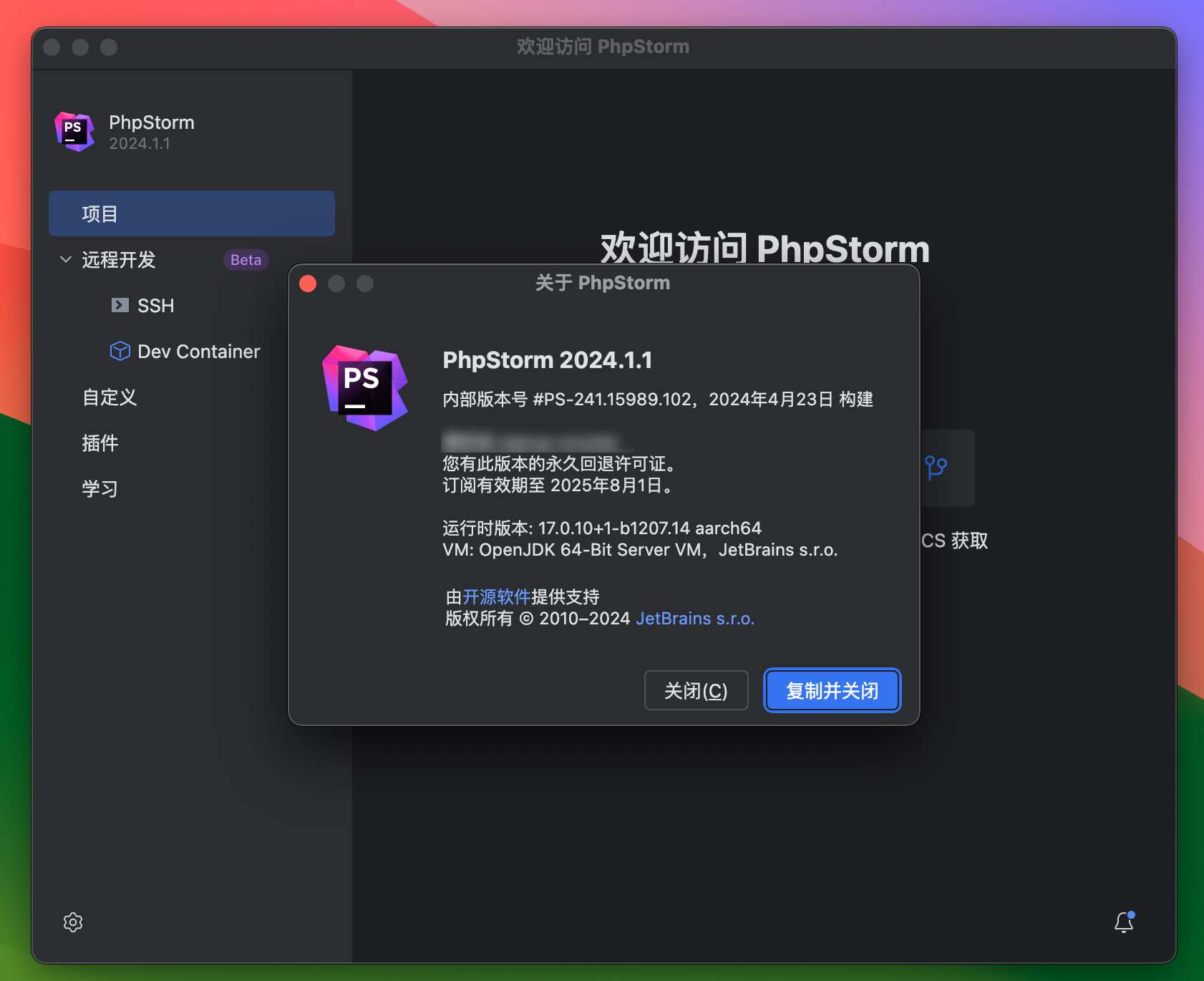Viewport: 1204px width, 981px height.
Task: Open the 插件 section
Action: [100, 443]
